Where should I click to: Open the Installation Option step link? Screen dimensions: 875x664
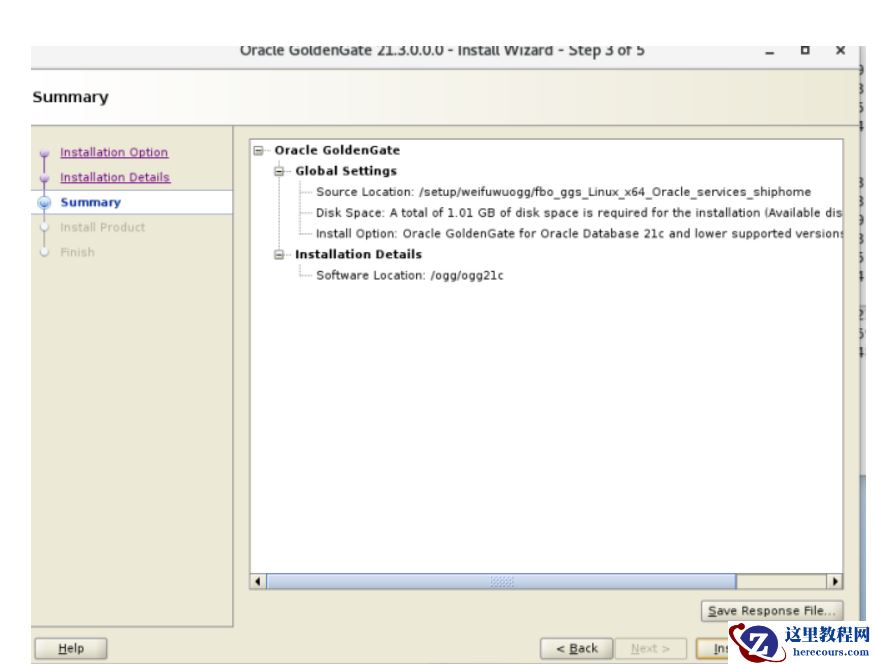click(x=114, y=152)
